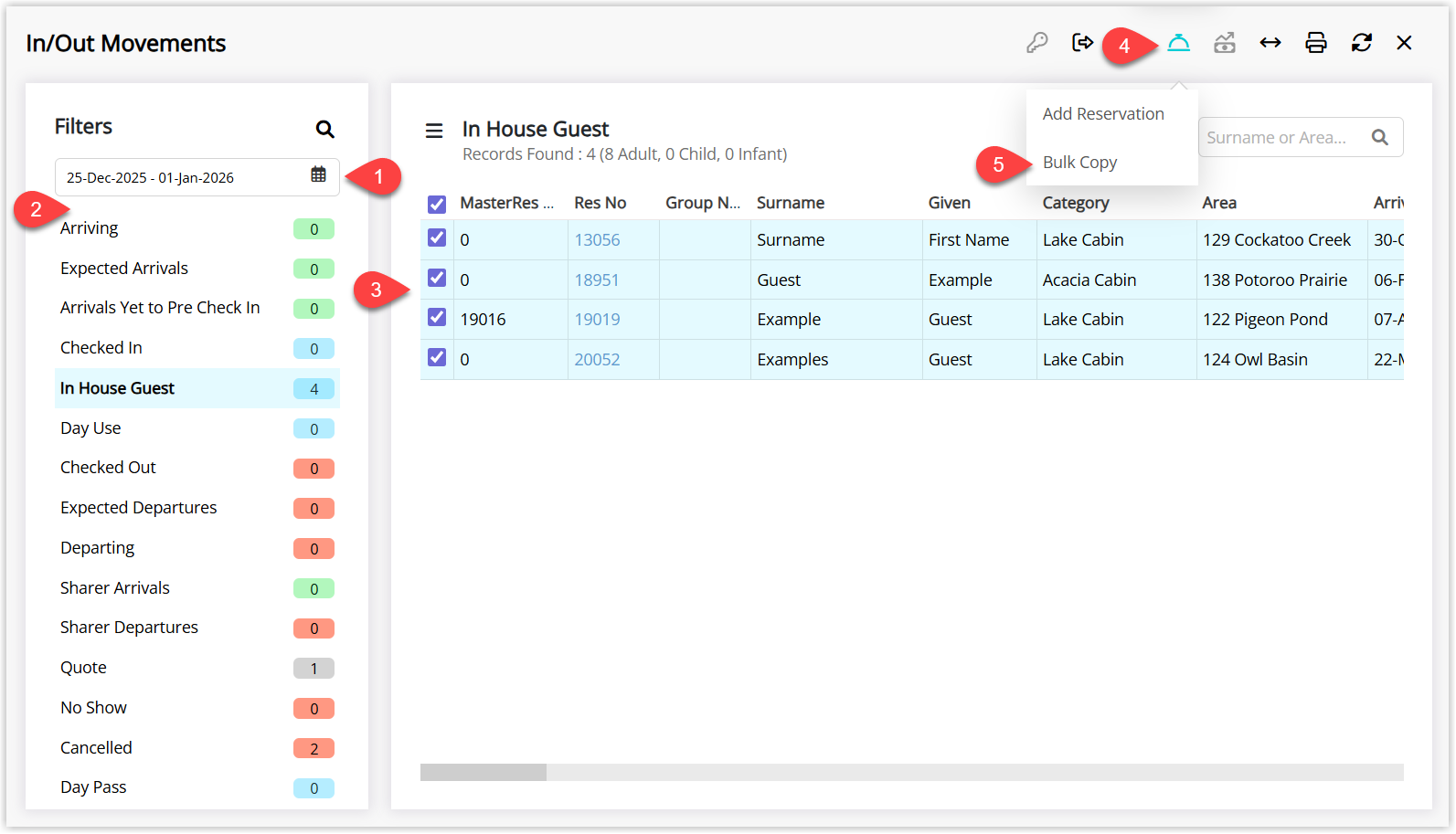Open the reservation bell icon menu
The width and height of the screenshot is (1456, 834).
[1179, 43]
